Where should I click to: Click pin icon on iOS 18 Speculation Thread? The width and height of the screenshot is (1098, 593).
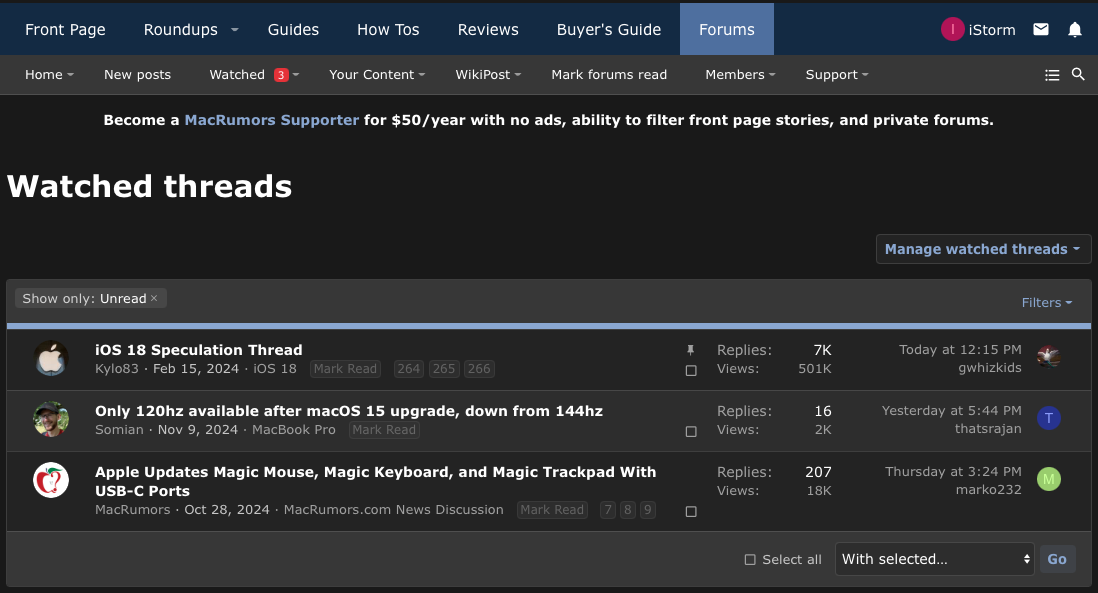point(690,350)
